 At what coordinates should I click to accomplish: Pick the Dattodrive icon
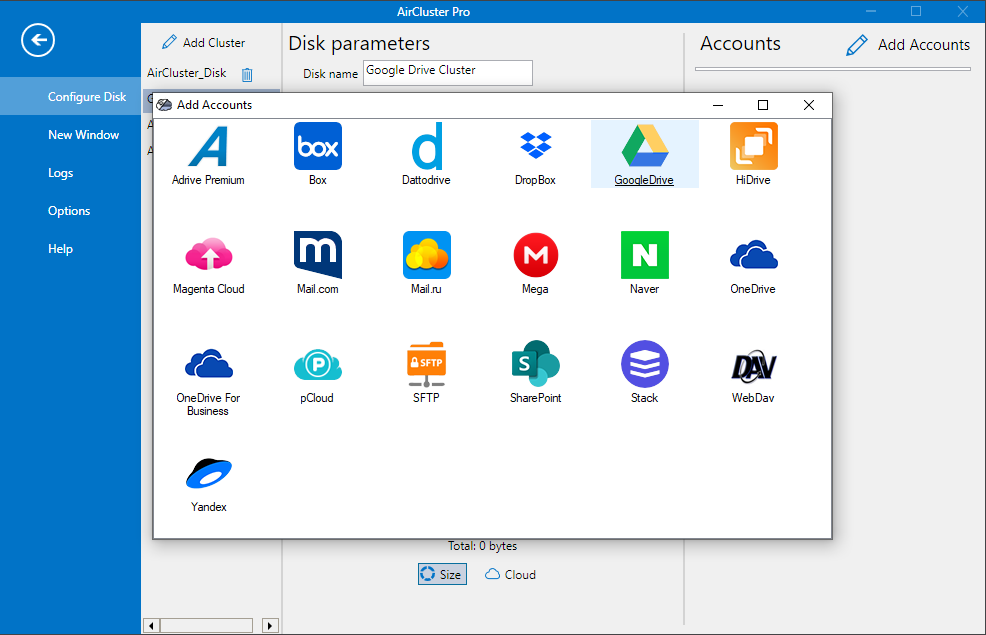point(426,146)
